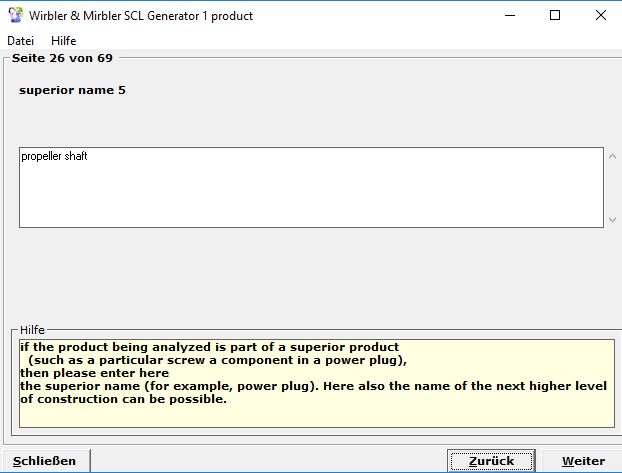
Task: Click the Hilfe group box label
Action: coord(33,329)
